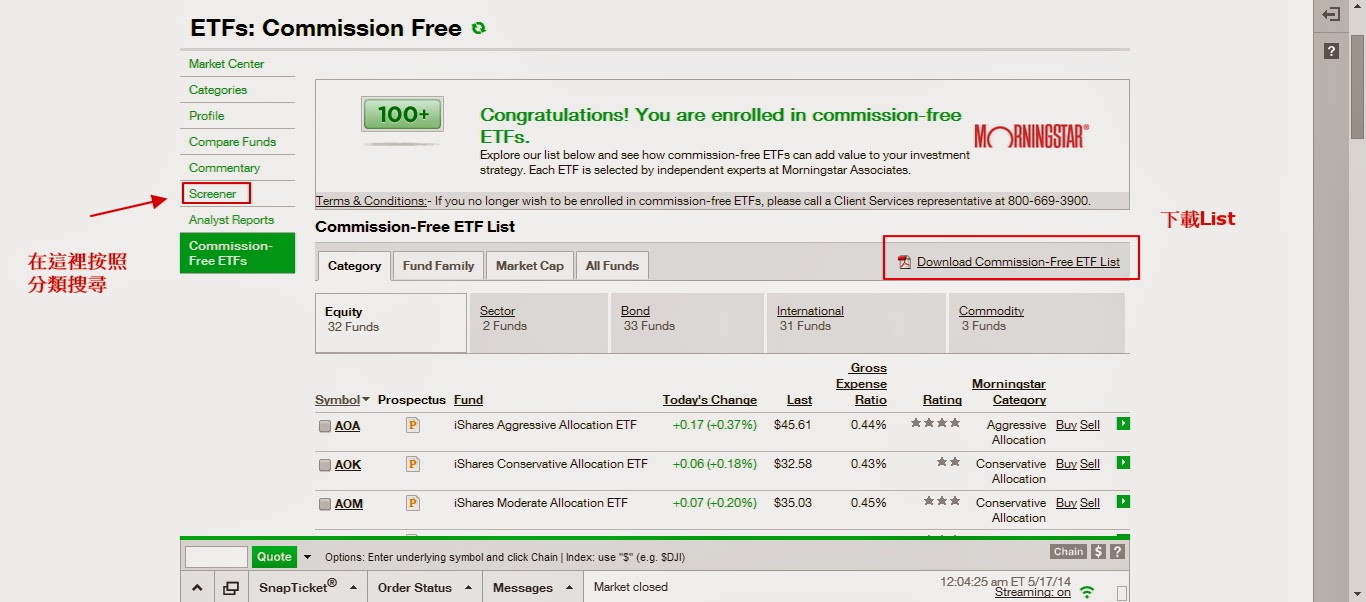Click the green Quote button

[x=274, y=557]
